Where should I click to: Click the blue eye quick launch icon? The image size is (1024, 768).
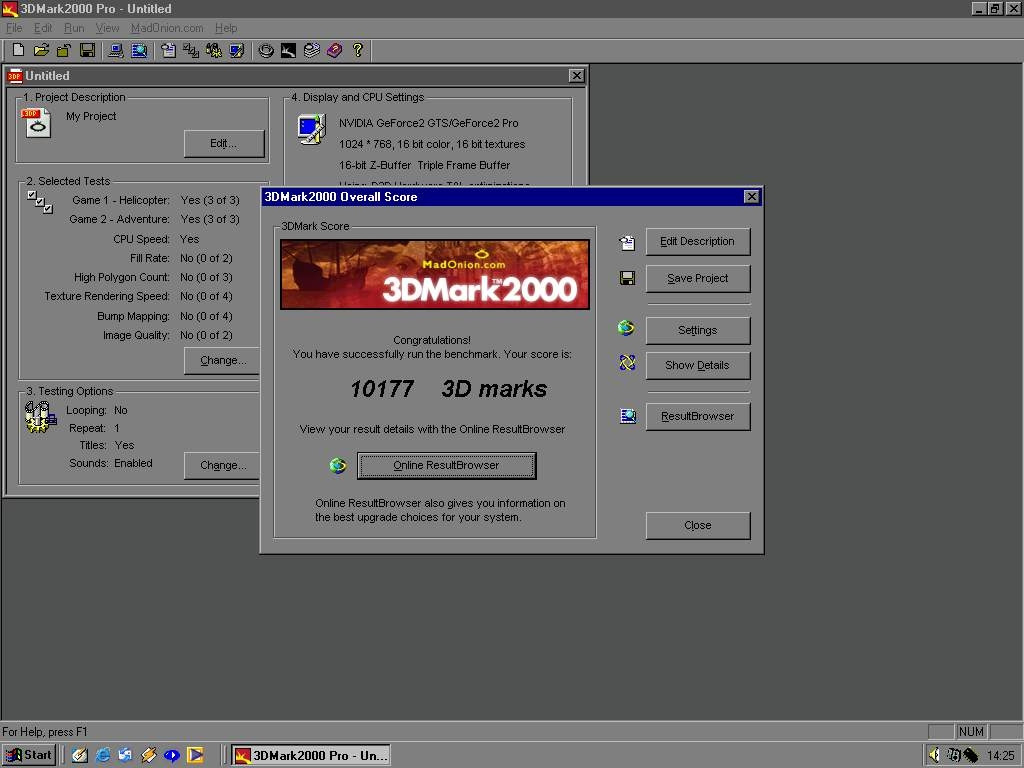point(172,756)
